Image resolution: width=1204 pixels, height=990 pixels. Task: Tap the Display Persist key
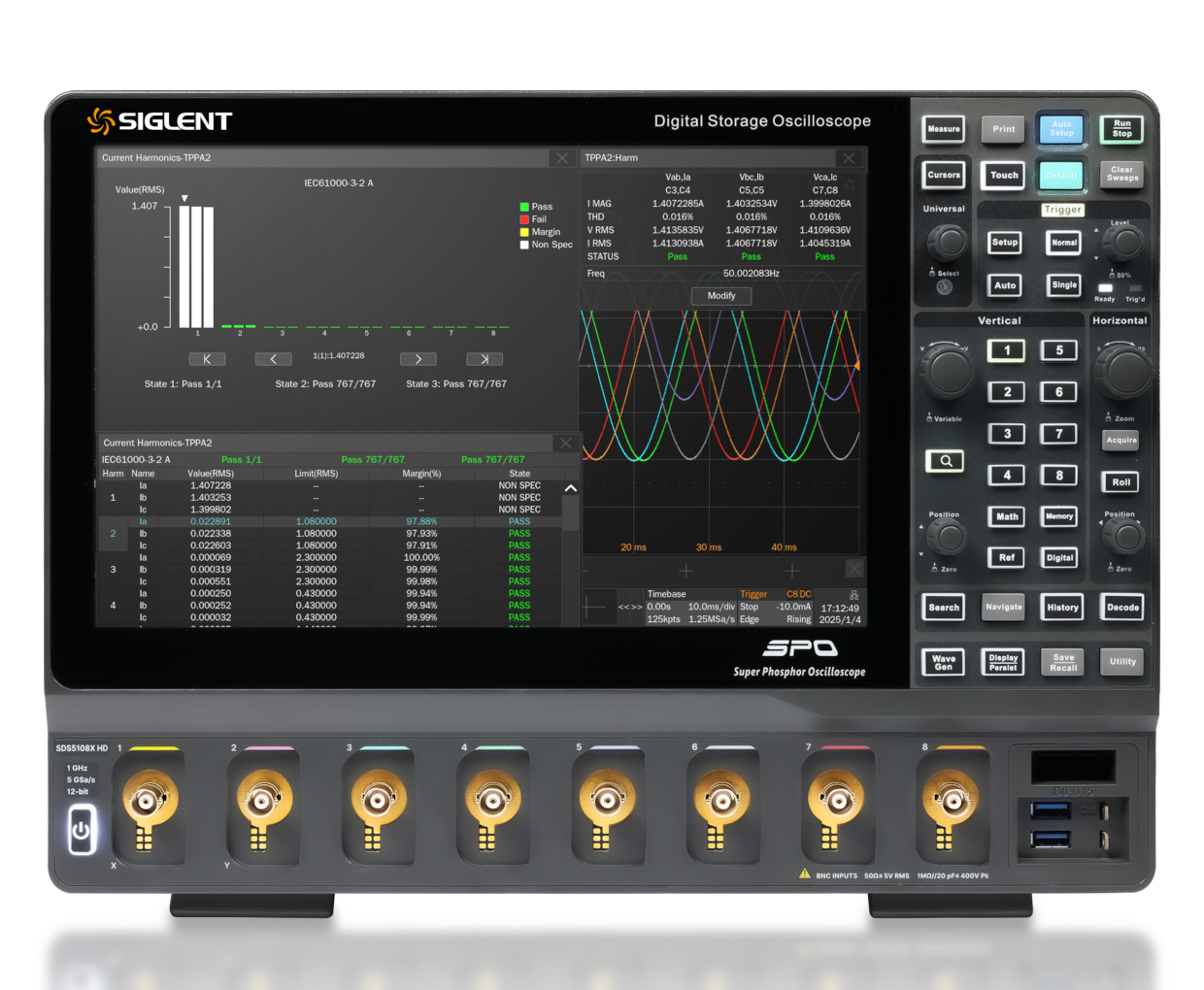(x=1004, y=663)
